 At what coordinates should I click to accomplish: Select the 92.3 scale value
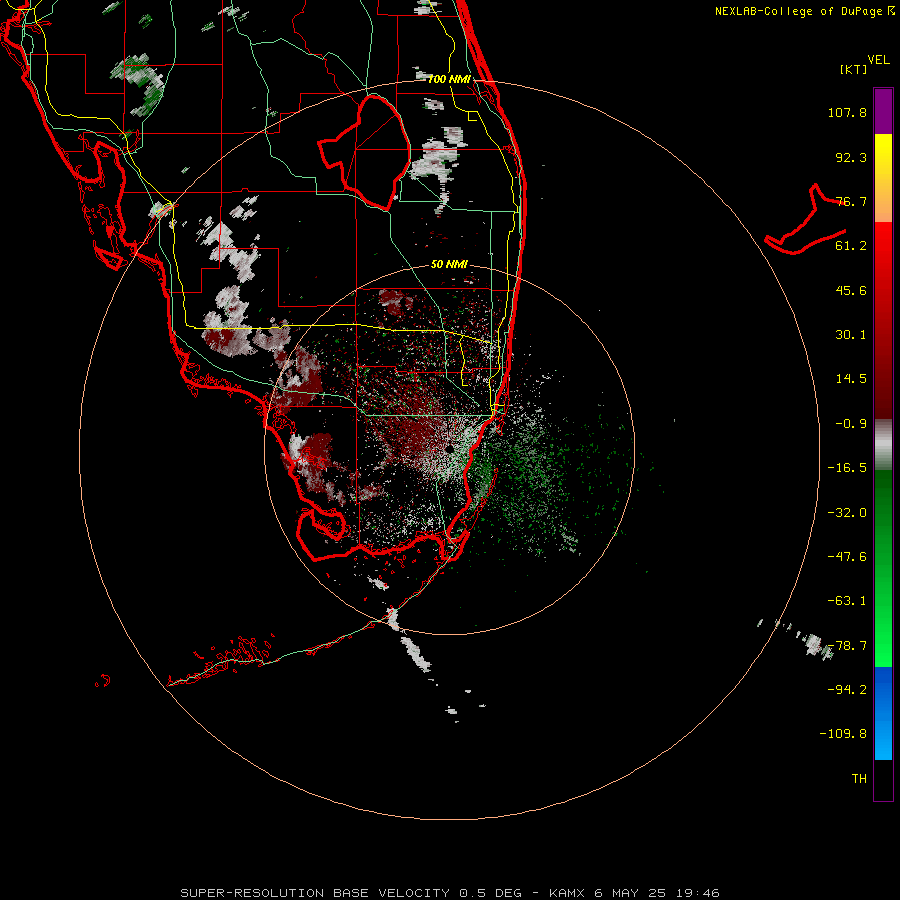coord(851,157)
